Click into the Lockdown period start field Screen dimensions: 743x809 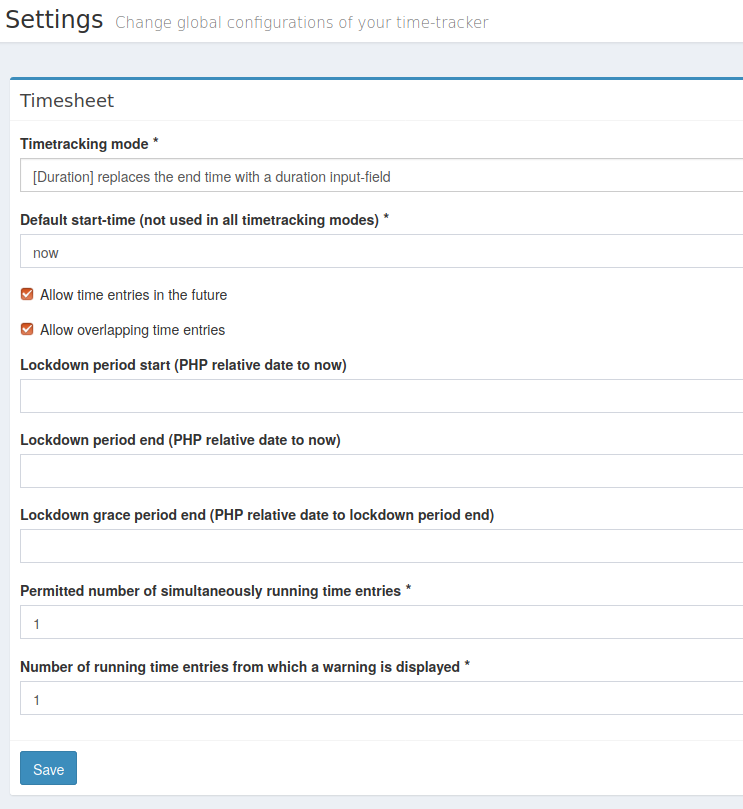click(380, 396)
